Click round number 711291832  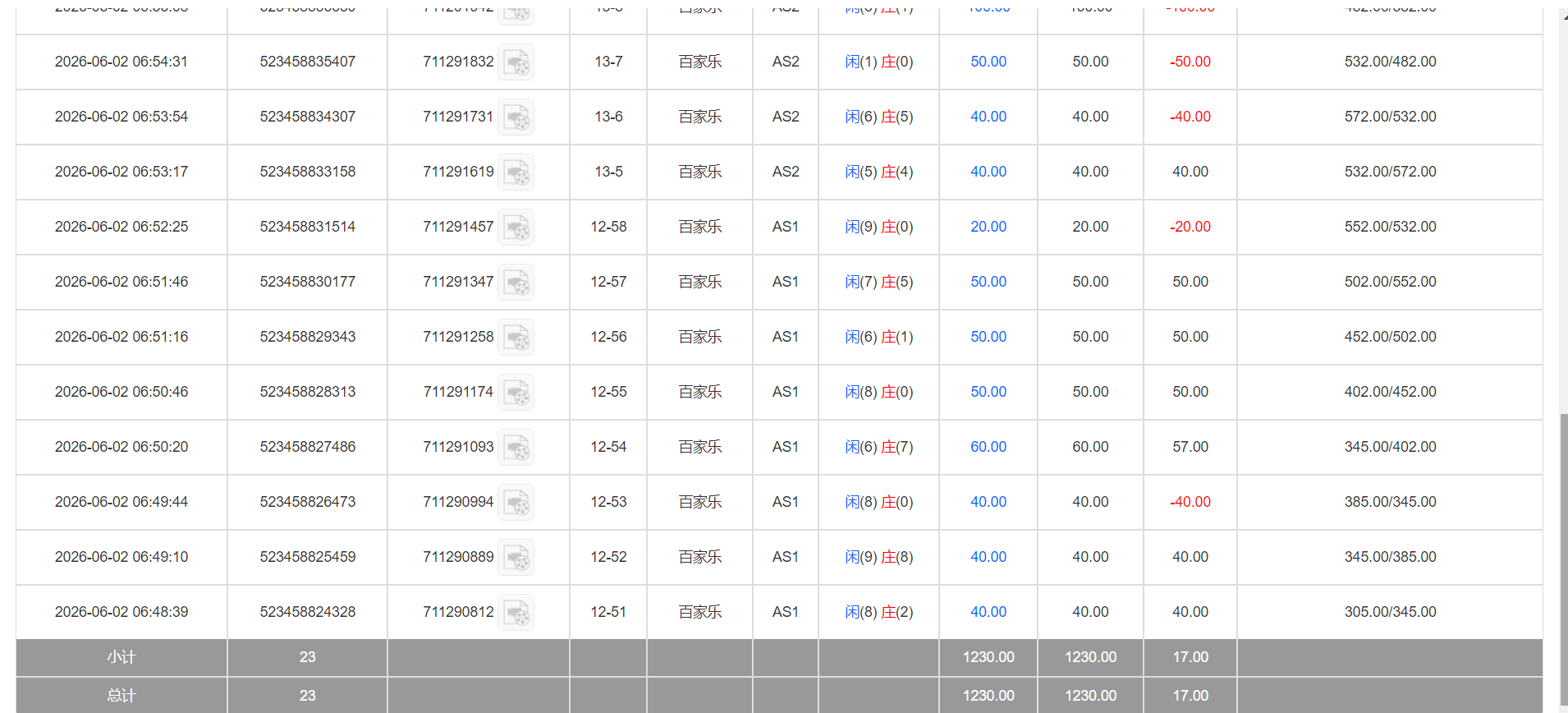coord(458,62)
